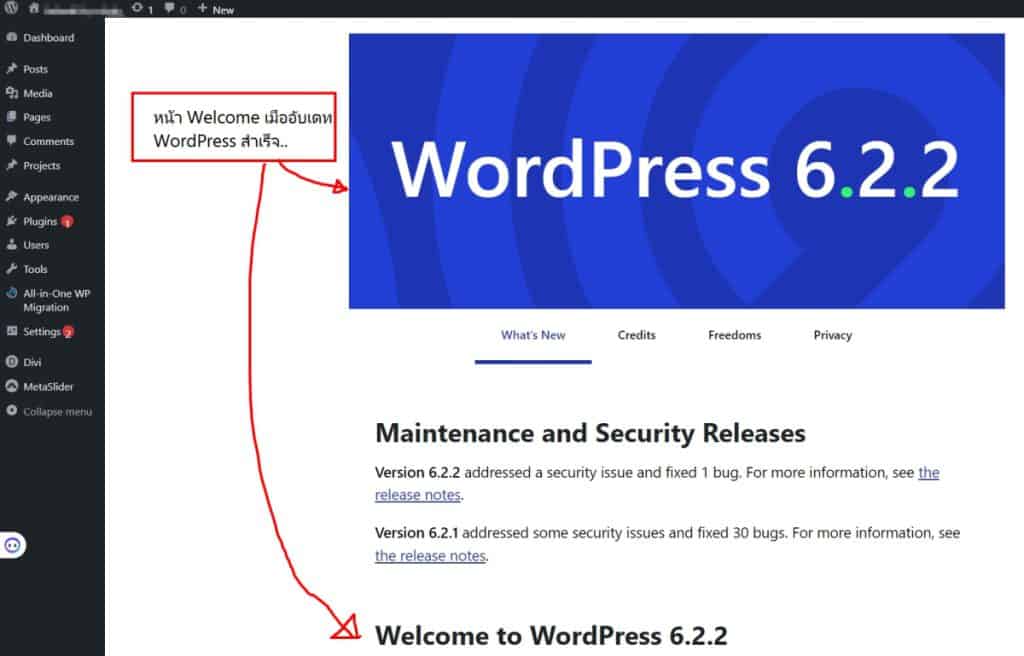Go to the Posts menu
Image resolution: width=1024 pixels, height=656 pixels.
35,69
